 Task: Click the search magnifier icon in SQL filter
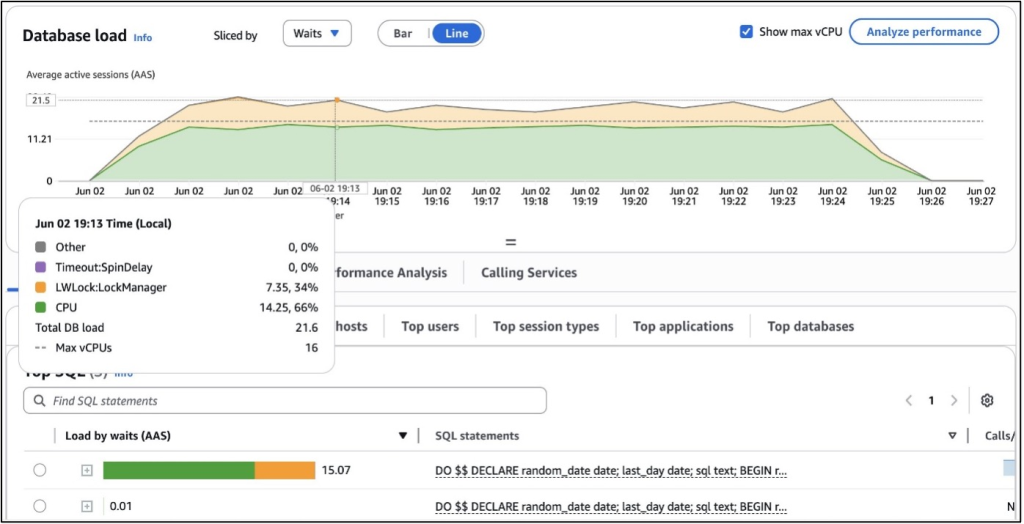(39, 401)
